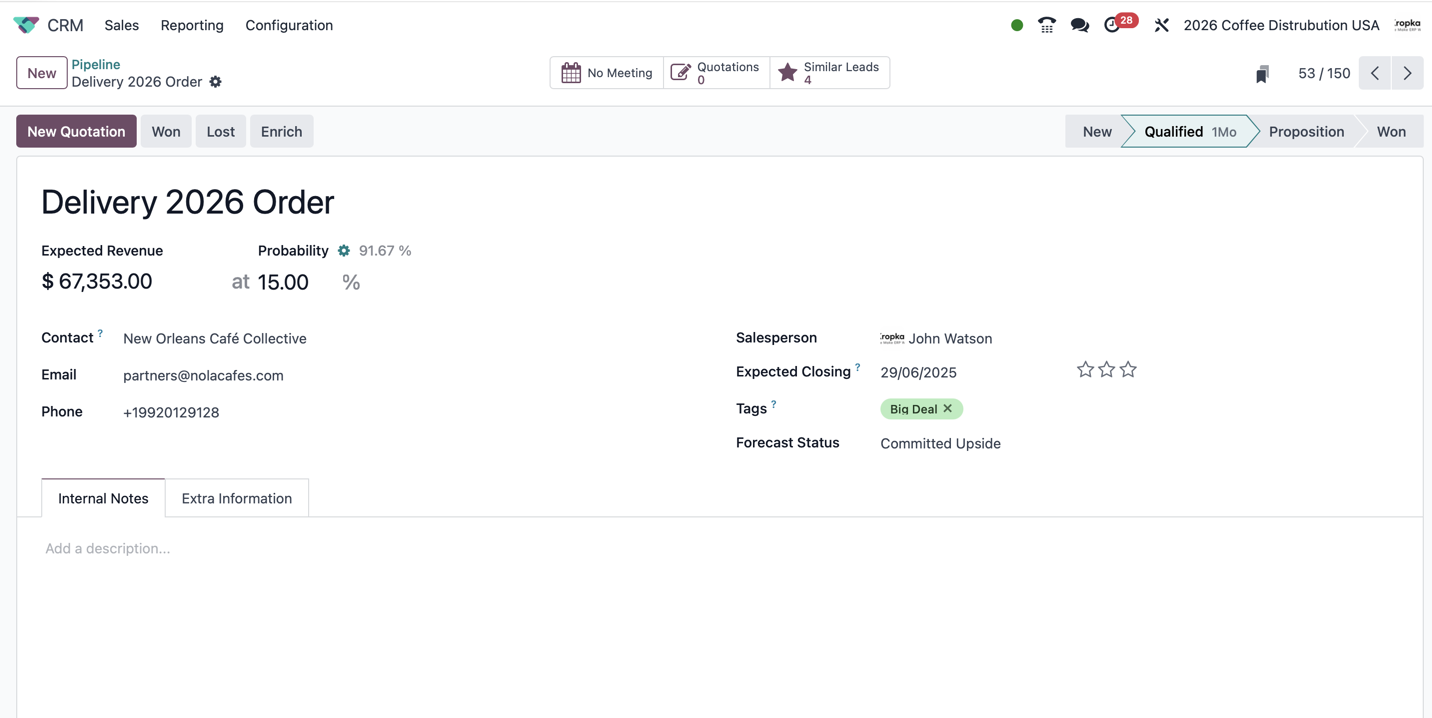This screenshot has height=718, width=1432.
Task: Switch to Extra Information tab
Action: 237,498
